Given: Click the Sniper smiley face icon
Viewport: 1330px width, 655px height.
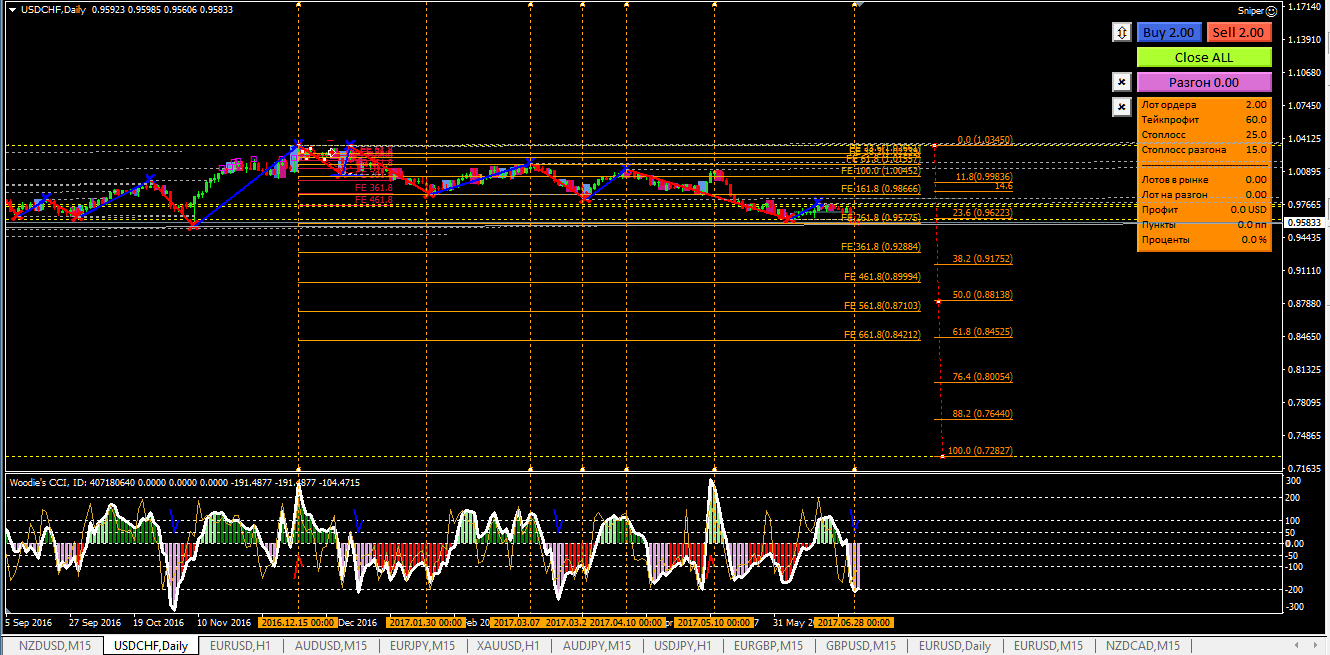Looking at the screenshot, I should (x=1272, y=11).
